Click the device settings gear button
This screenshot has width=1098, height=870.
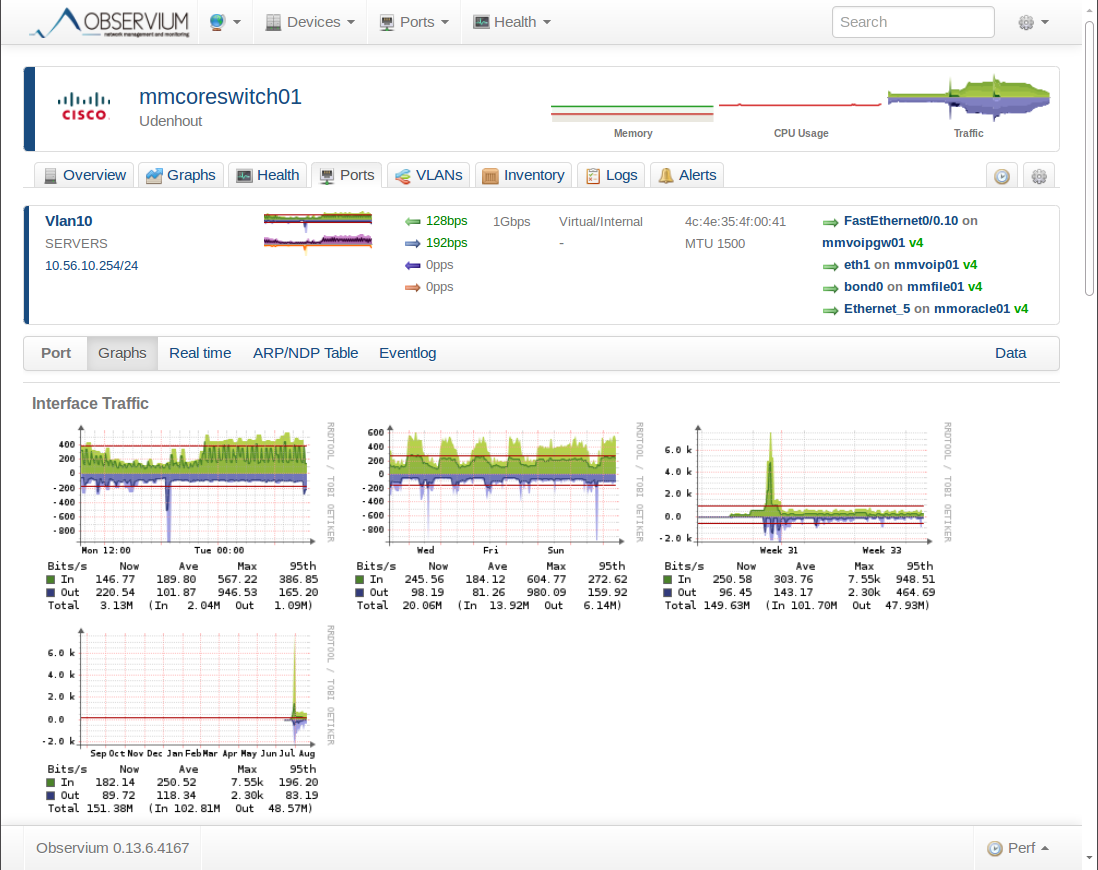pos(1039,176)
